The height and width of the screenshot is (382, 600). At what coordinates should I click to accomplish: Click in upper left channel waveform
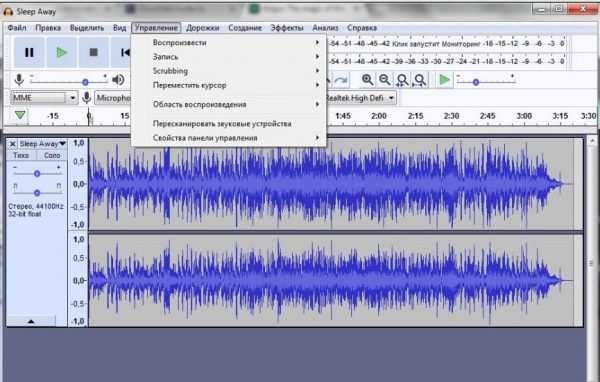click(x=335, y=184)
